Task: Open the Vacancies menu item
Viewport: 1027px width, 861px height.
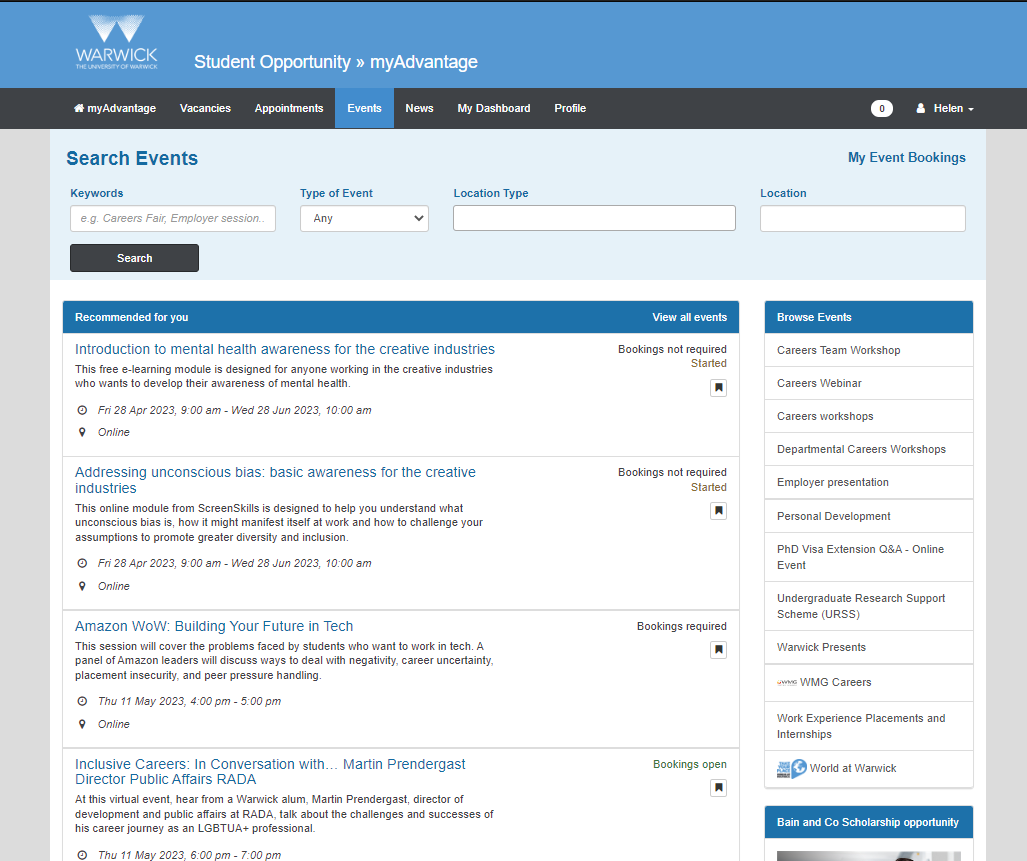Action: (205, 108)
